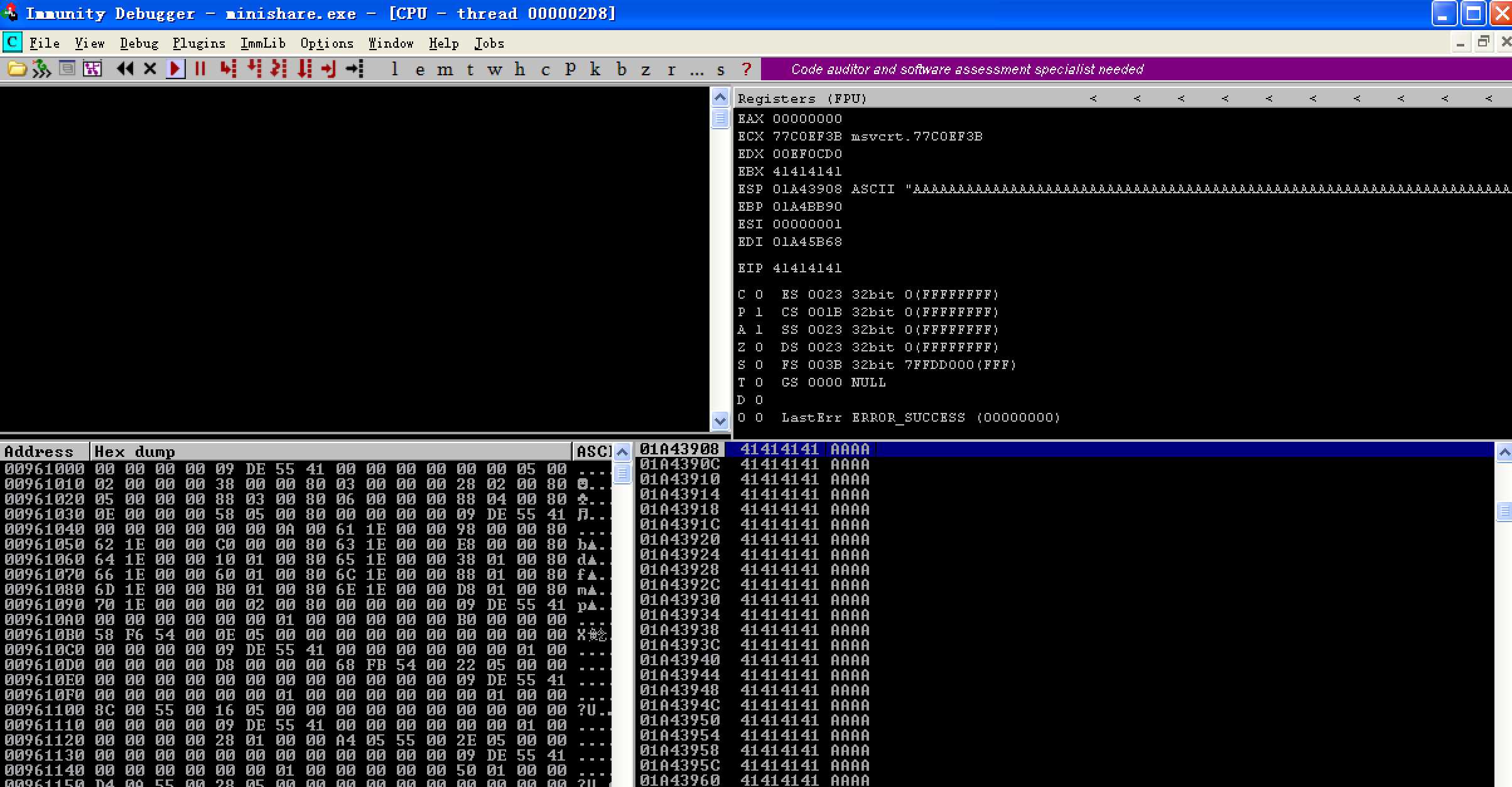The image size is (1512, 787).
Task: Click the Step into toolbar icon
Action: (x=229, y=69)
